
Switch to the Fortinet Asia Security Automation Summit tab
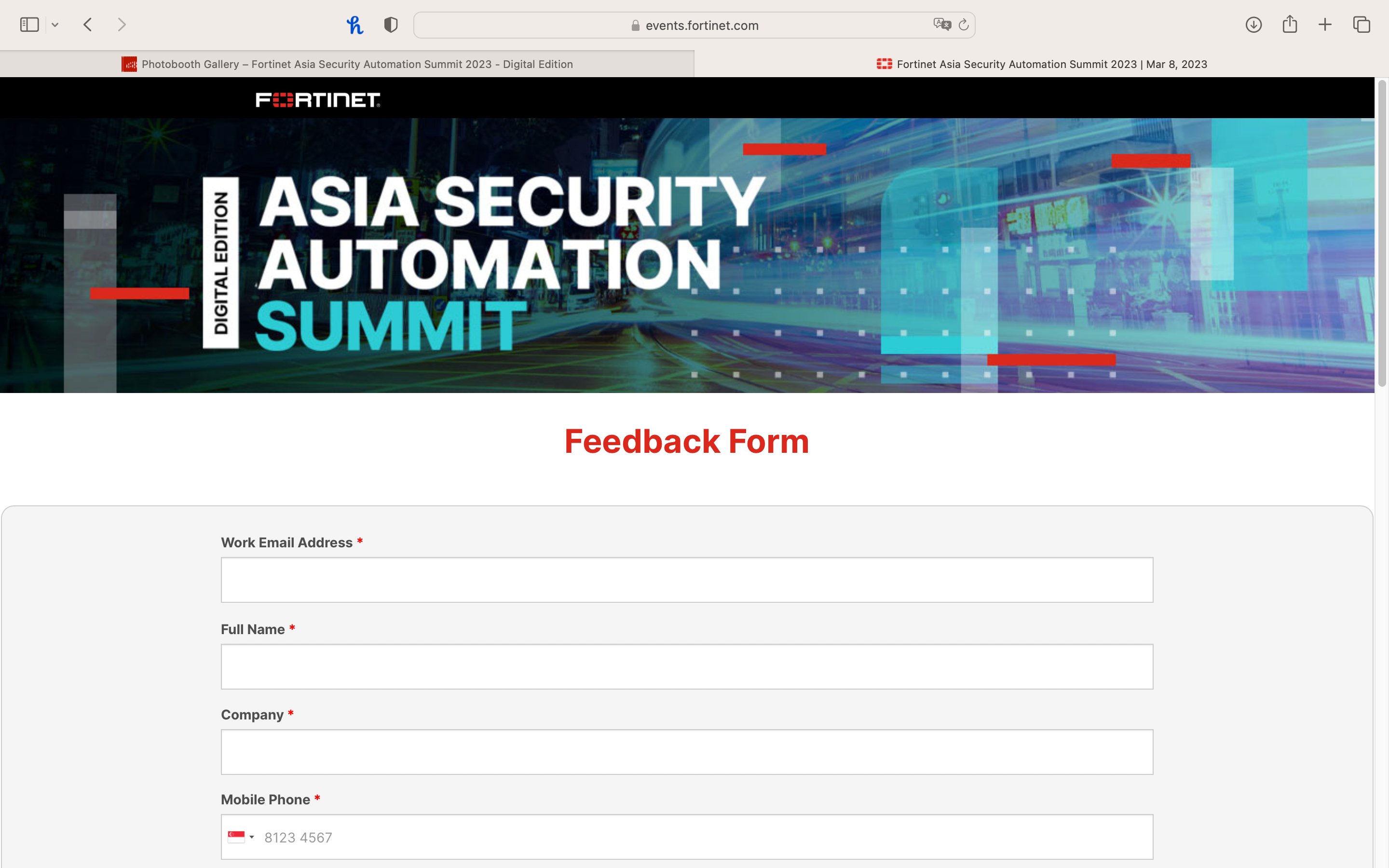[1041, 64]
